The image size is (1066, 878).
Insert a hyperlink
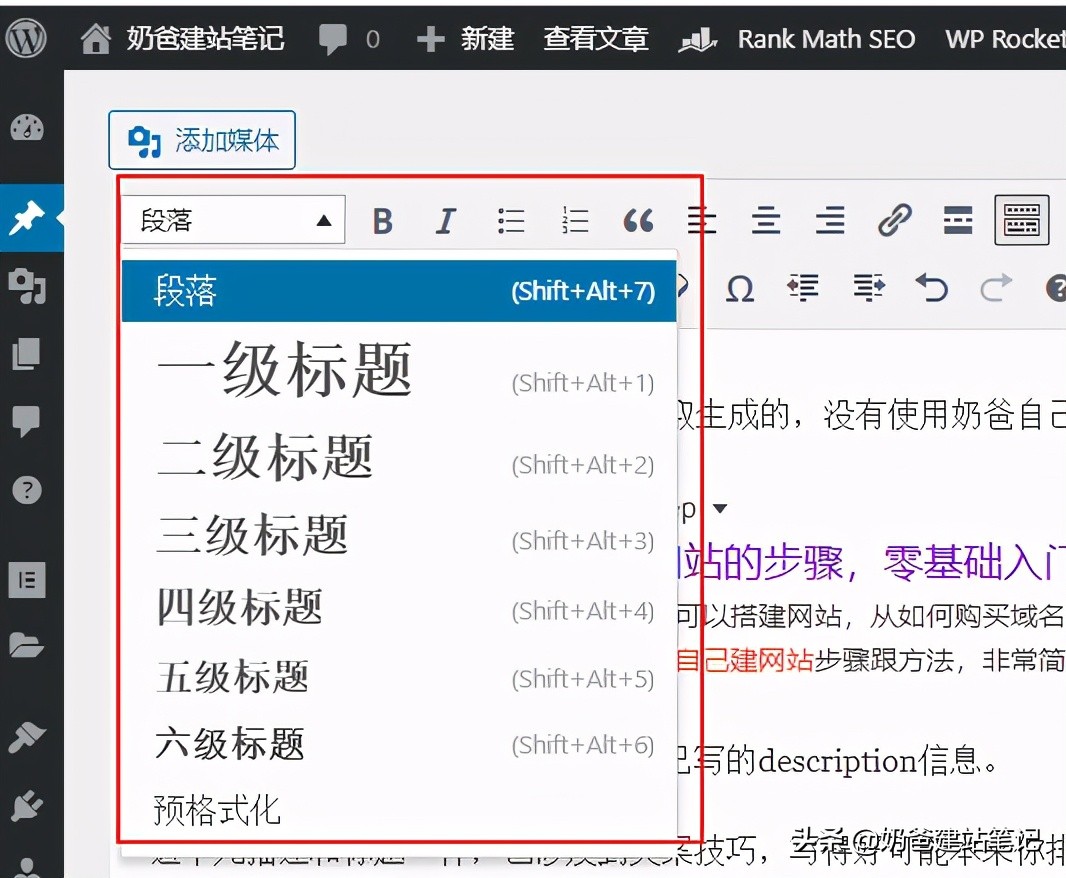(895, 220)
